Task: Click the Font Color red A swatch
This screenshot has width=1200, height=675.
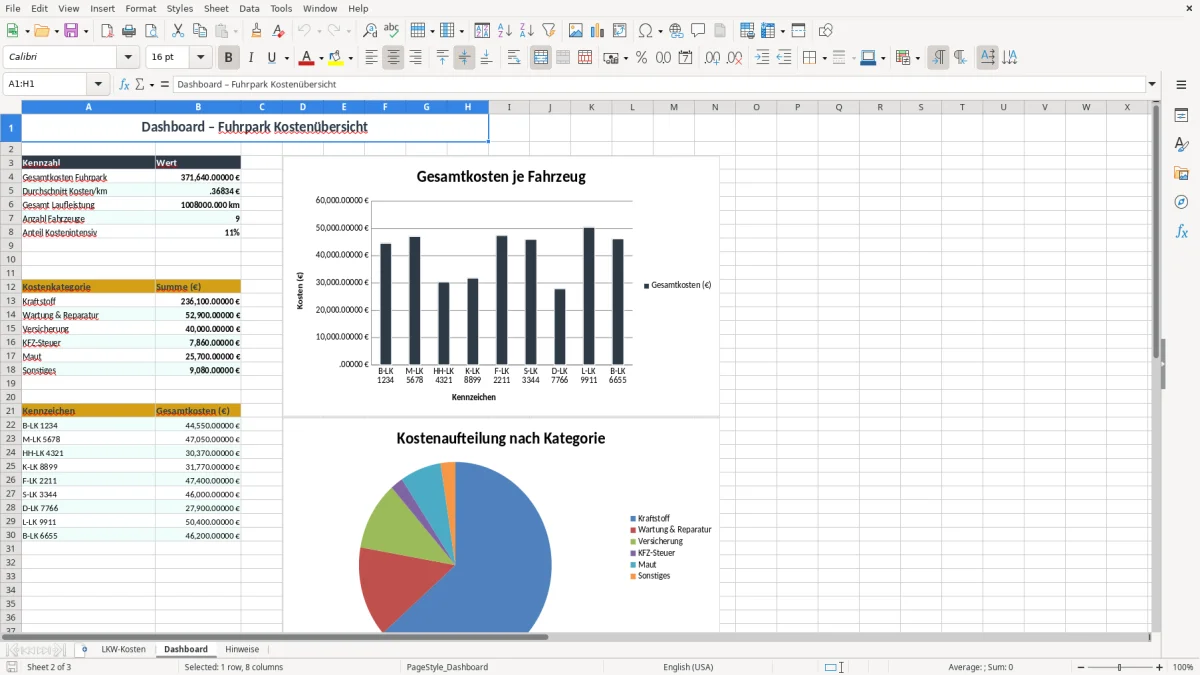Action: (307, 58)
